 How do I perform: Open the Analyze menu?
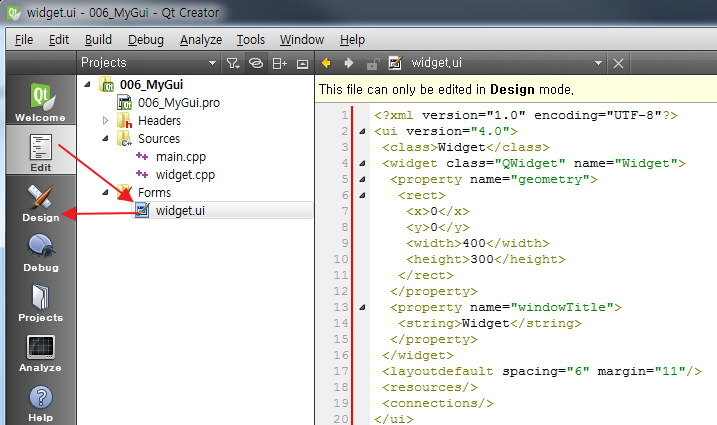201,40
